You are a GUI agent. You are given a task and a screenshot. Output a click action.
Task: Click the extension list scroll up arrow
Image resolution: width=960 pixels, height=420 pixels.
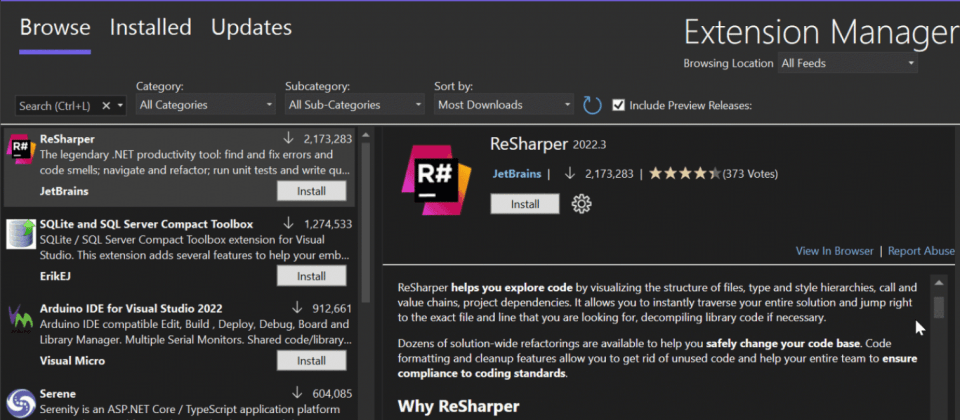click(366, 135)
